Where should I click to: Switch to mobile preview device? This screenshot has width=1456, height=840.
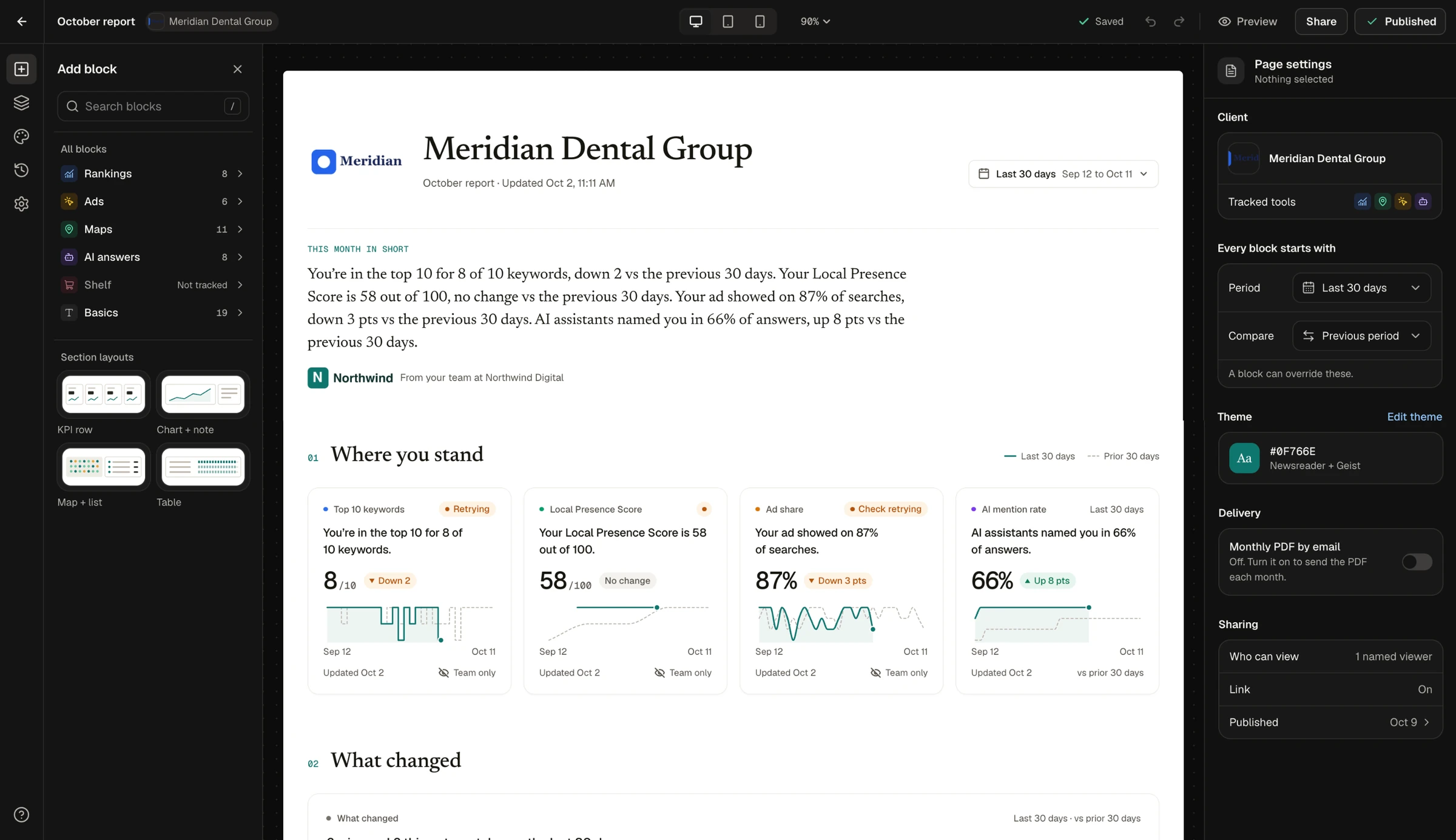coord(760,21)
